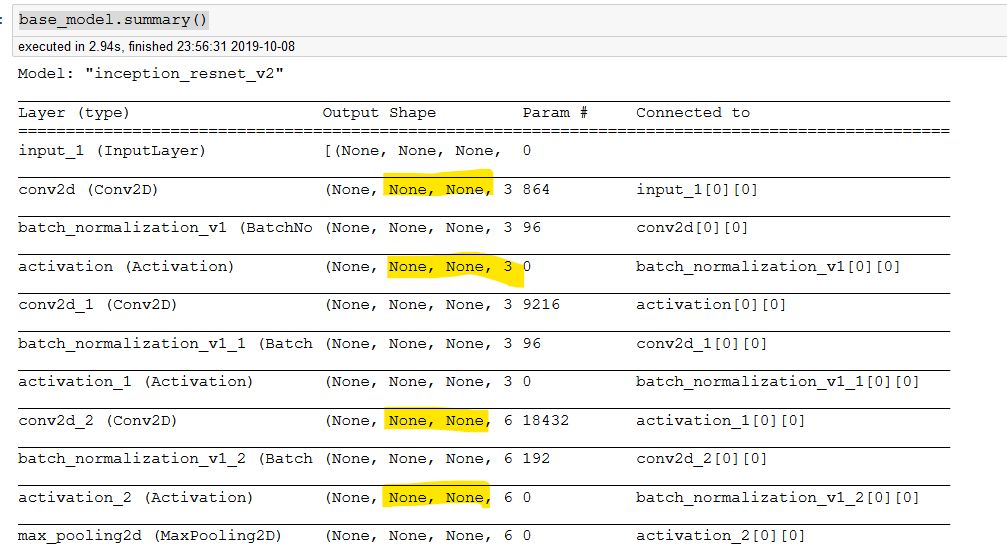Select the 'batch_normalization_v1 (BatchNo' layer name
This screenshot has height=558, width=1007.
tap(165, 228)
